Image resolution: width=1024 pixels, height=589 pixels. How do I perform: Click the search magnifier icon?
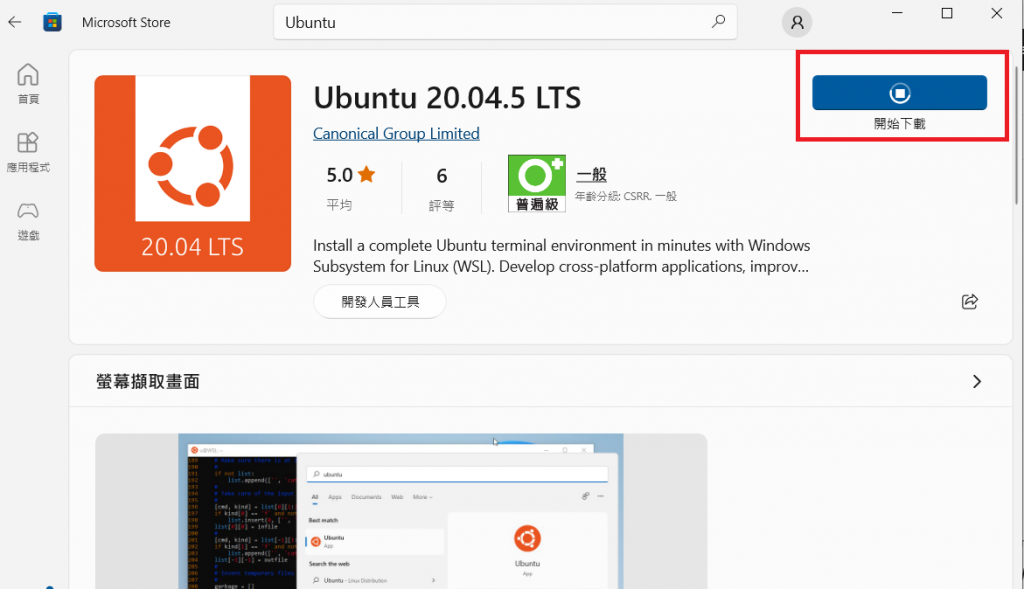click(x=718, y=22)
